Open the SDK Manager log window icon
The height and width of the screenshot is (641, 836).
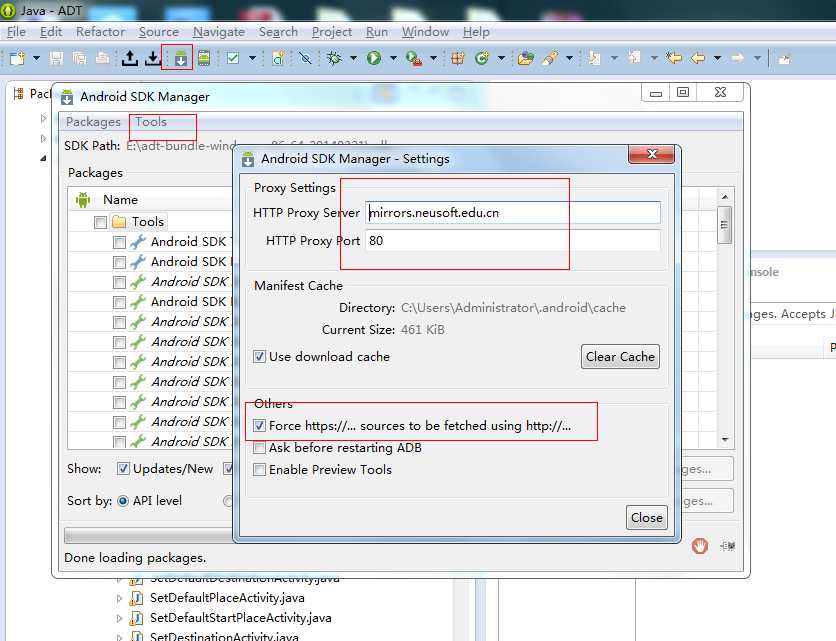coord(727,546)
